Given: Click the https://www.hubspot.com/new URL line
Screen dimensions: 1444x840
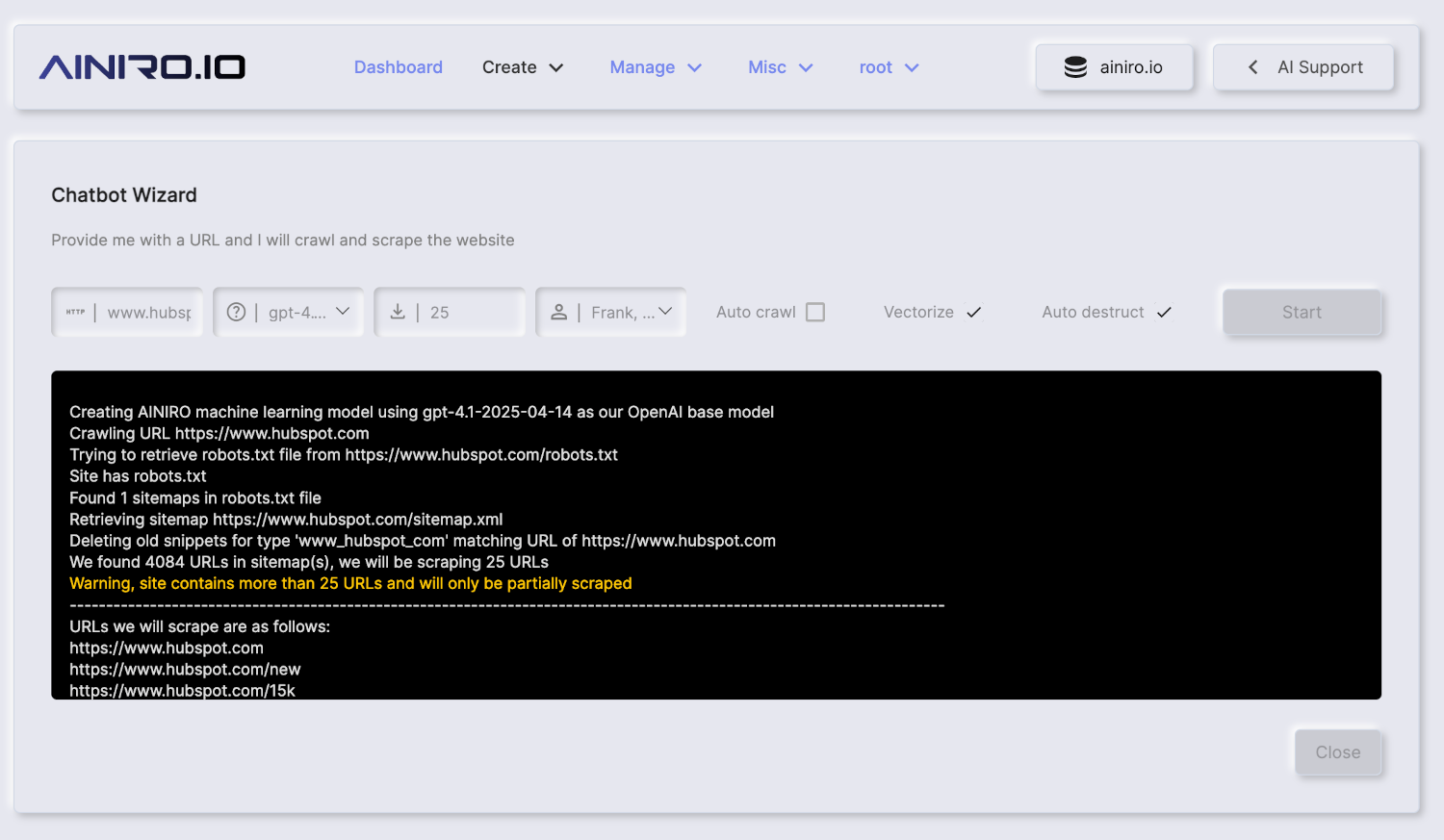Looking at the screenshot, I should 185,669.
